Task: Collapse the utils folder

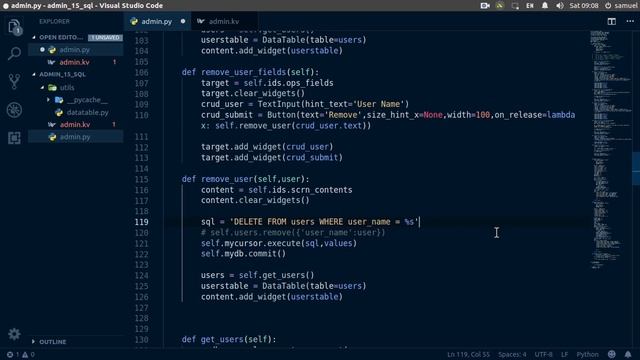Action: coord(42,87)
